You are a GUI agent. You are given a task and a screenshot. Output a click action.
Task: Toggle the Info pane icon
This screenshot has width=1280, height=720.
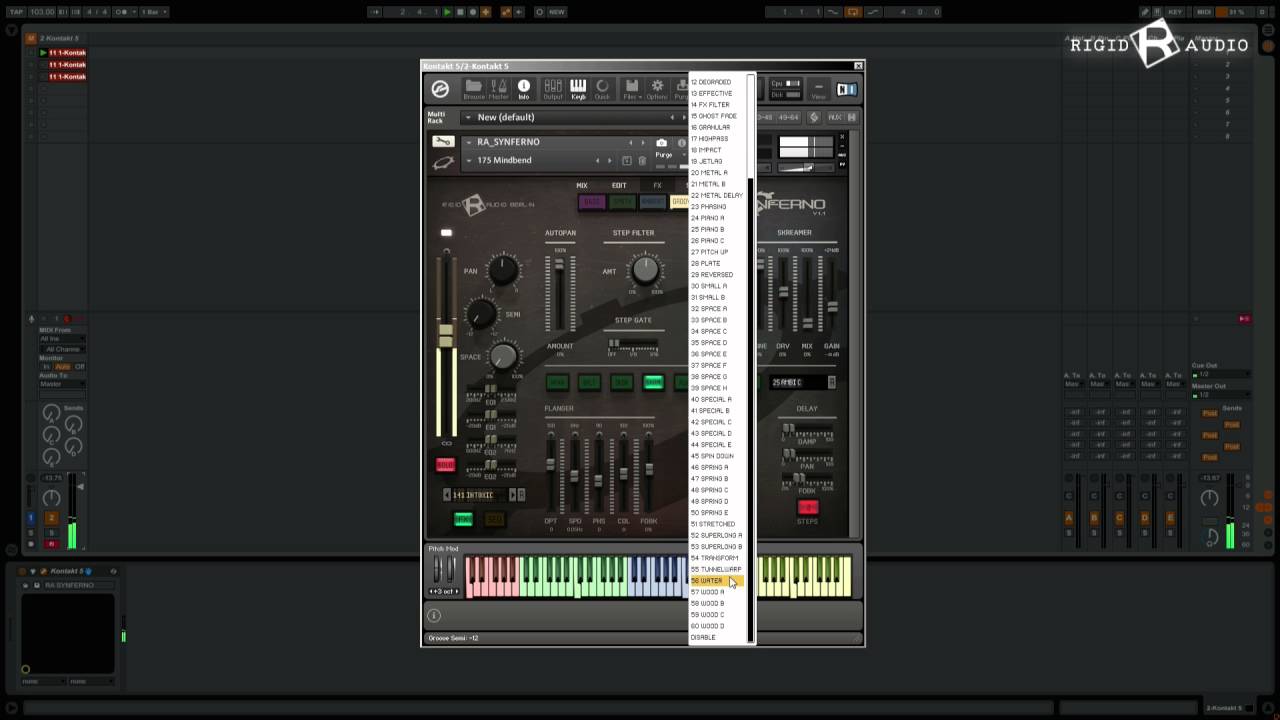pyautogui.click(x=524, y=89)
